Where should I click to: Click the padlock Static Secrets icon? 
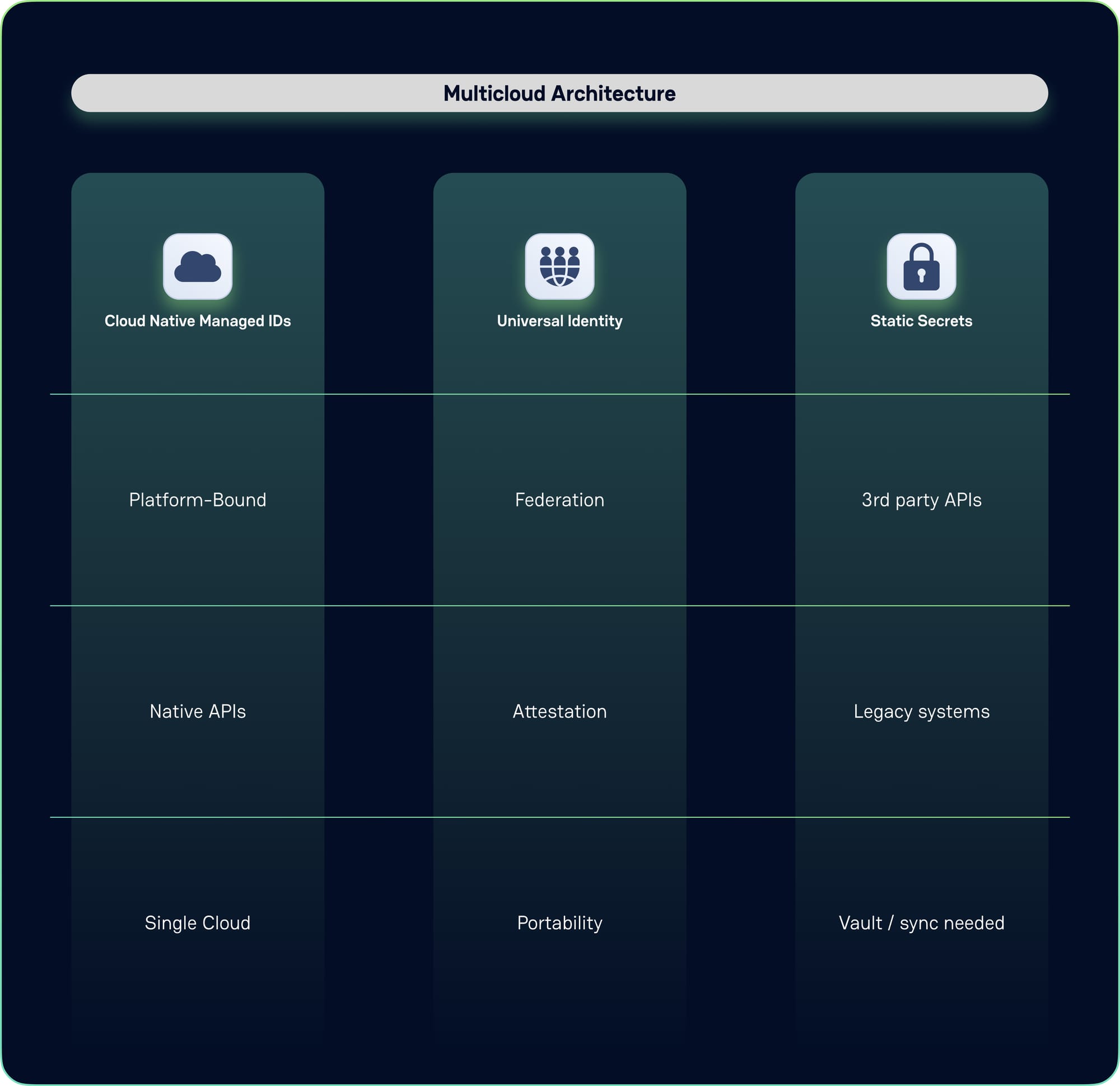(921, 267)
